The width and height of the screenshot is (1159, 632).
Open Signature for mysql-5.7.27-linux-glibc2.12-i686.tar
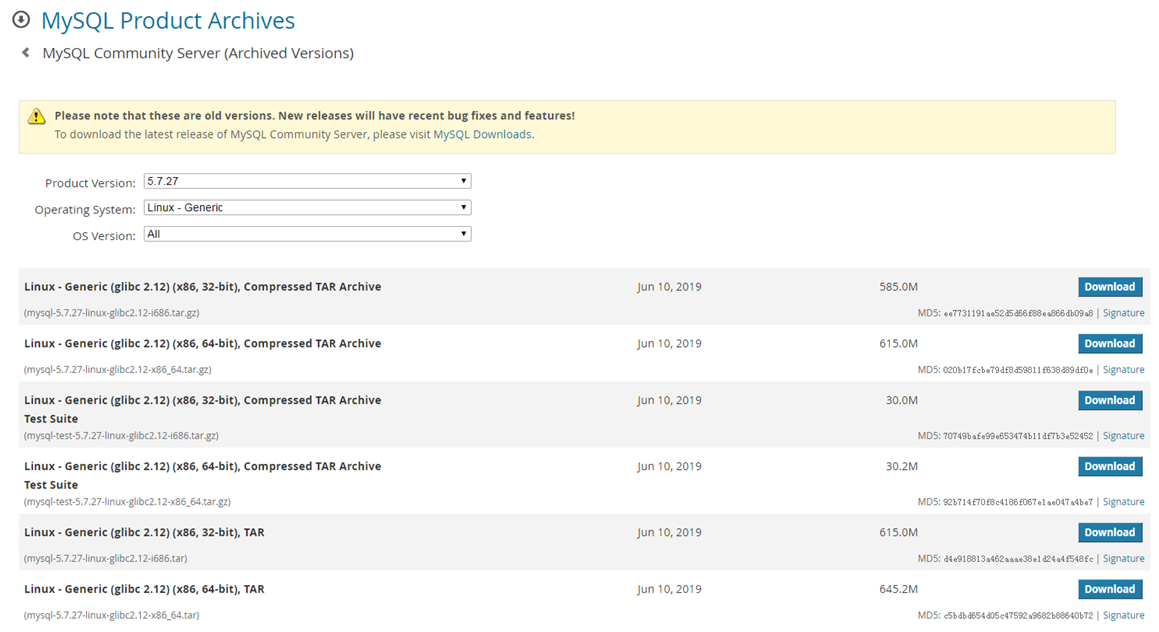pos(1124,559)
